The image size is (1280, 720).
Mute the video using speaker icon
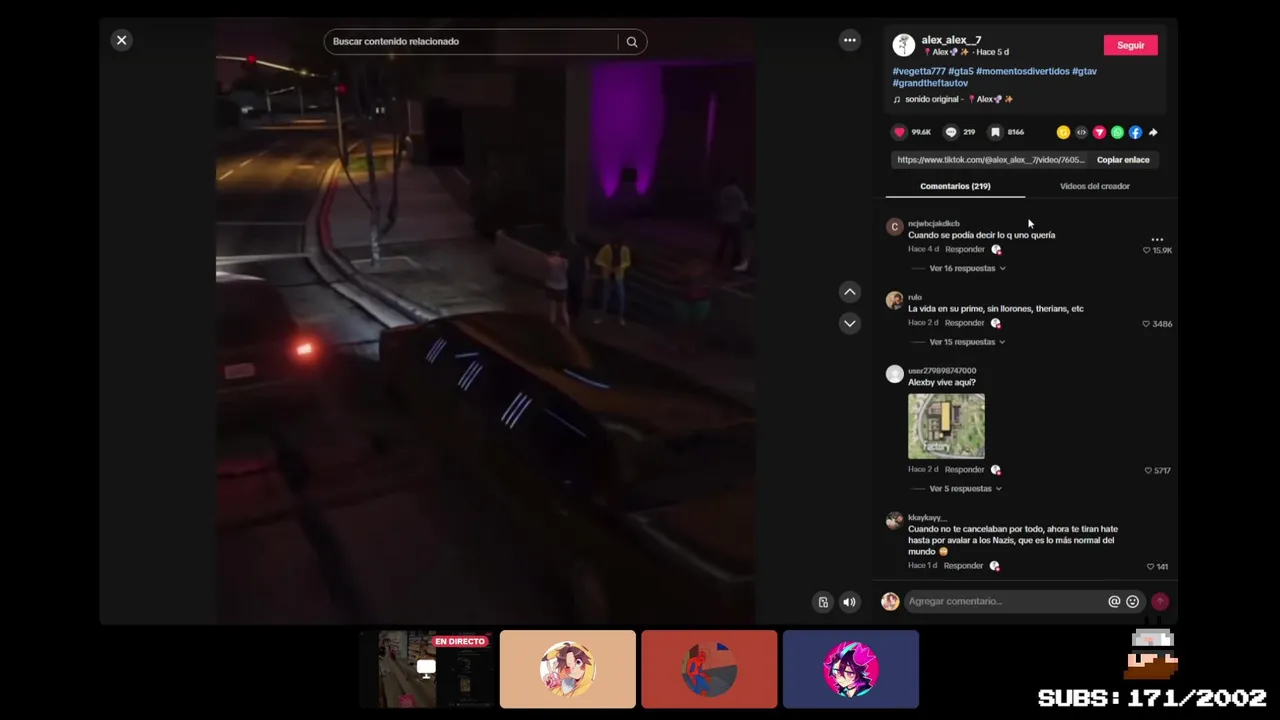tap(849, 602)
